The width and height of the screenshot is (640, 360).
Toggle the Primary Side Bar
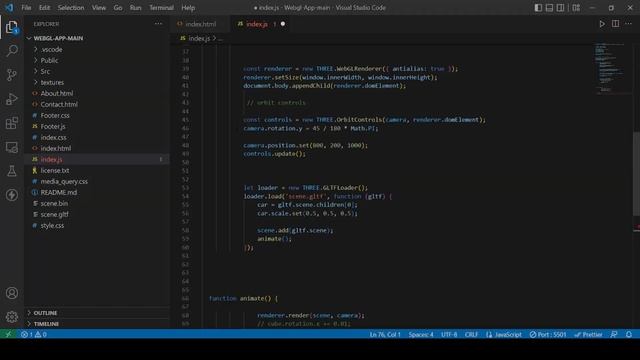(x=538, y=8)
